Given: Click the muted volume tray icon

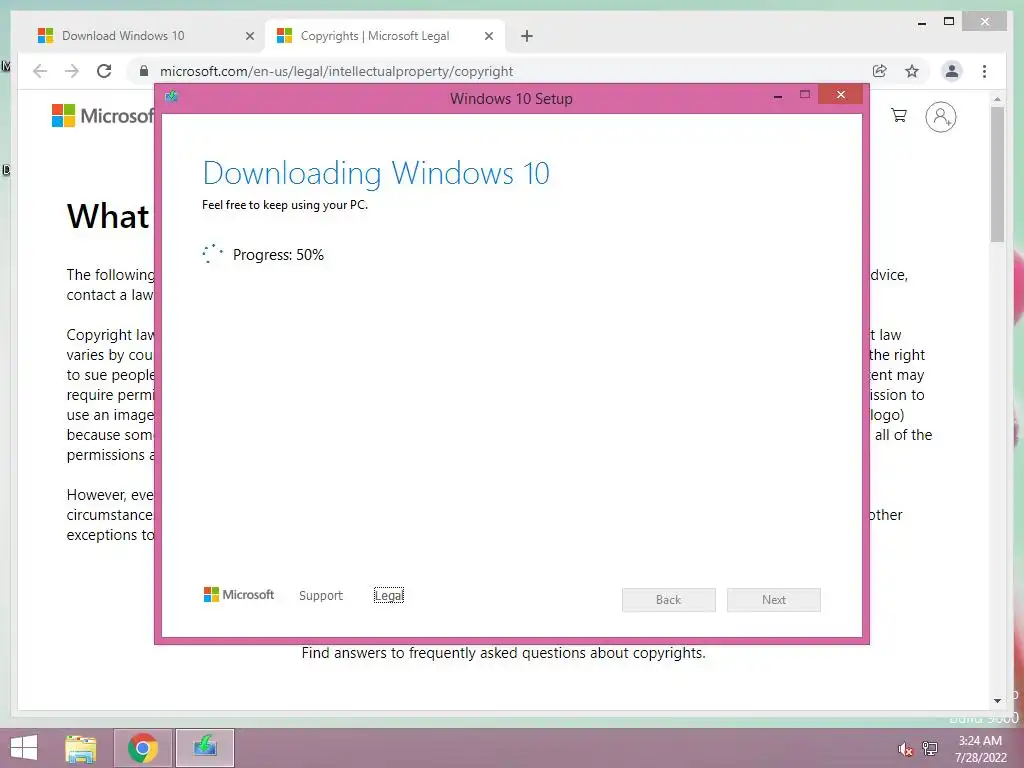Looking at the screenshot, I should click(905, 749).
